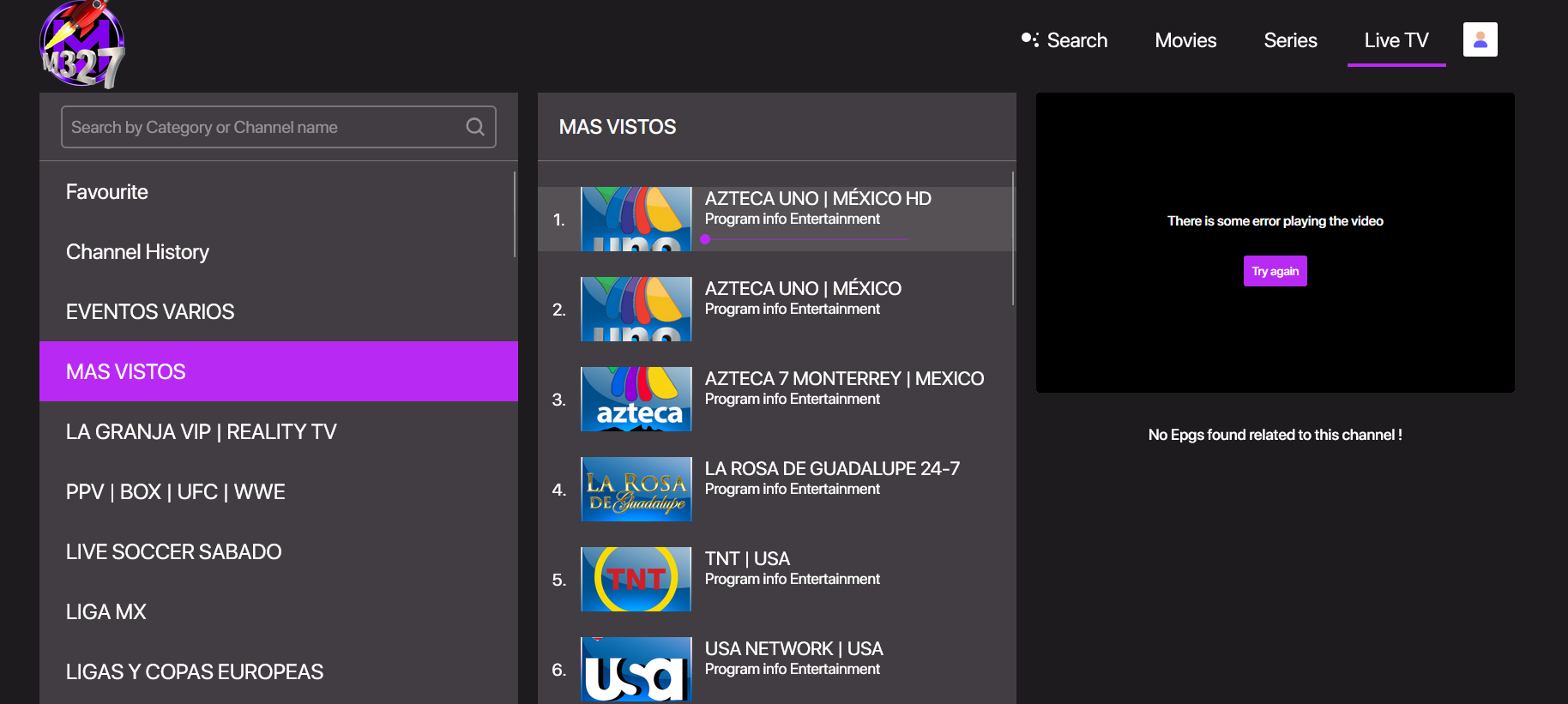This screenshot has height=704, width=1568.
Task: Play LA ROSA DE GUADALUPE 24-7 title
Action: click(x=832, y=468)
